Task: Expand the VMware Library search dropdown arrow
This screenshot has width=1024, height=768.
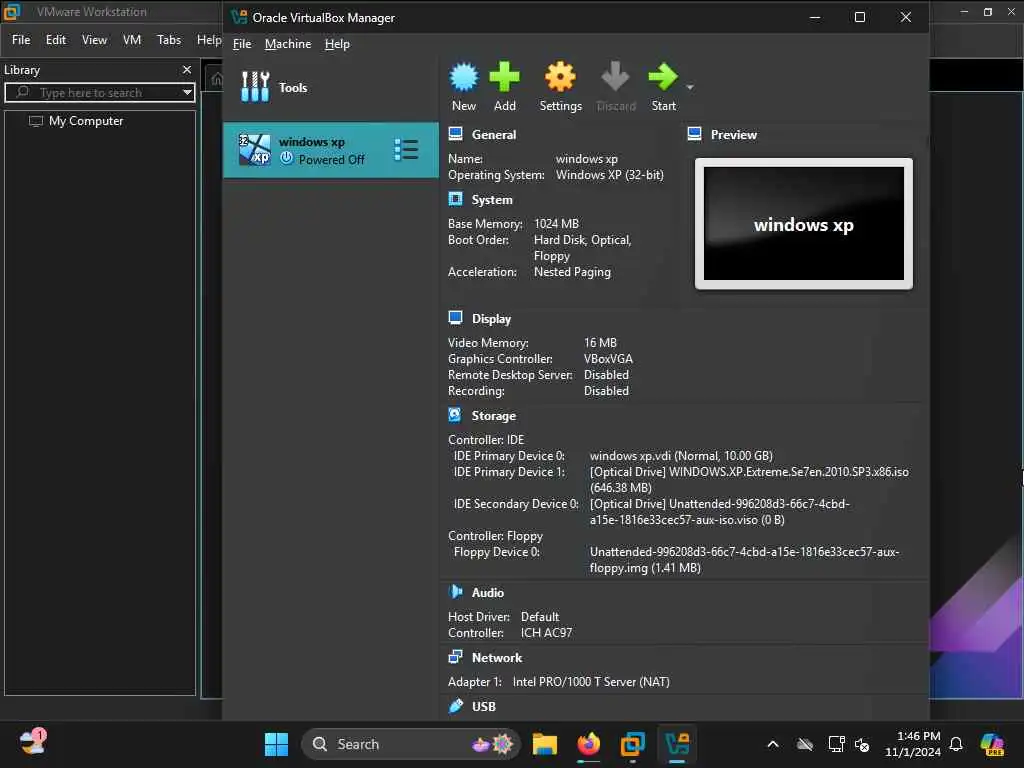Action: (187, 92)
